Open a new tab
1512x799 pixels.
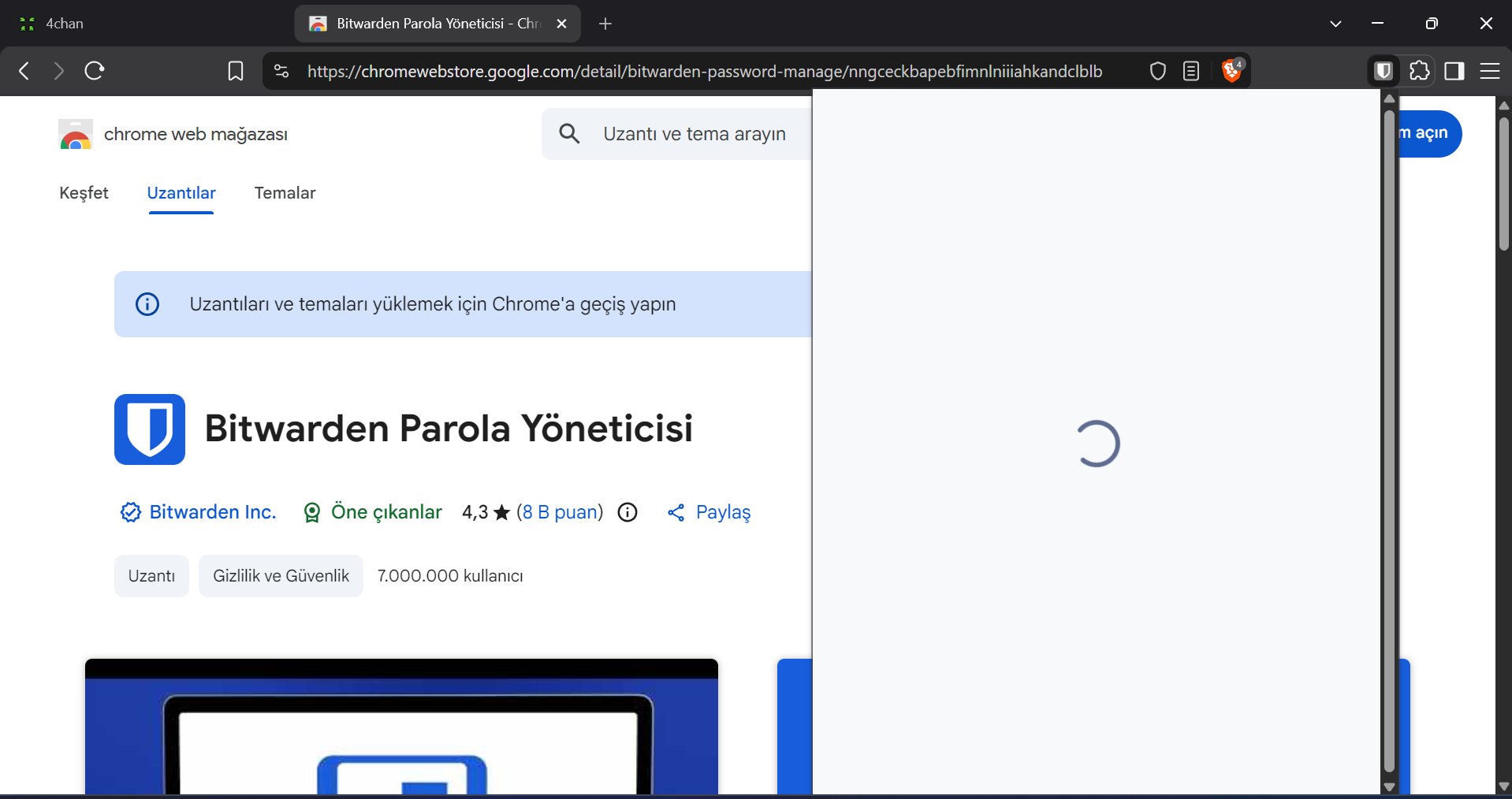(605, 24)
